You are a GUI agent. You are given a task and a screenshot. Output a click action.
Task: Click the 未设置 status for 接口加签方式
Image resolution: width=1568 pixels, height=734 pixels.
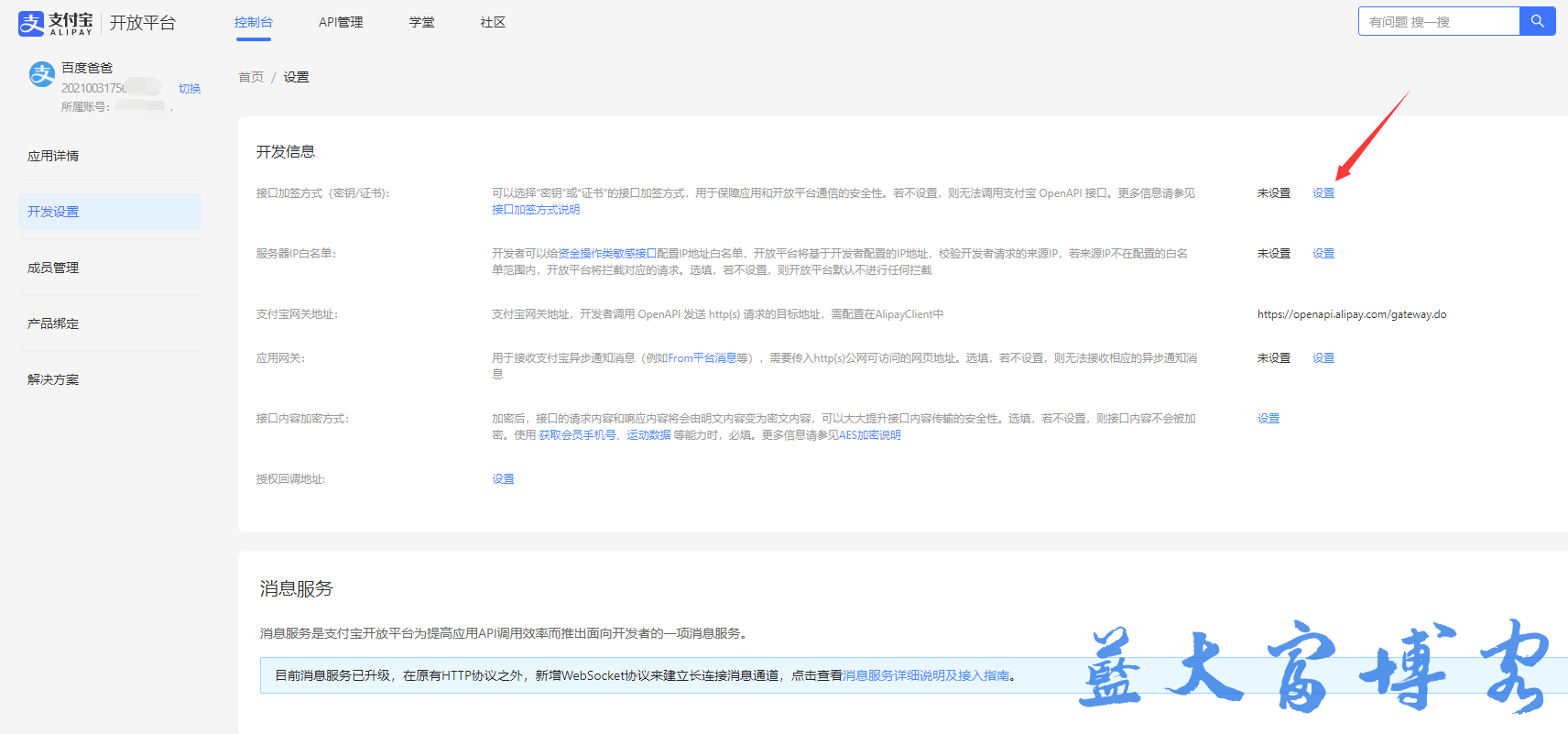1274,193
